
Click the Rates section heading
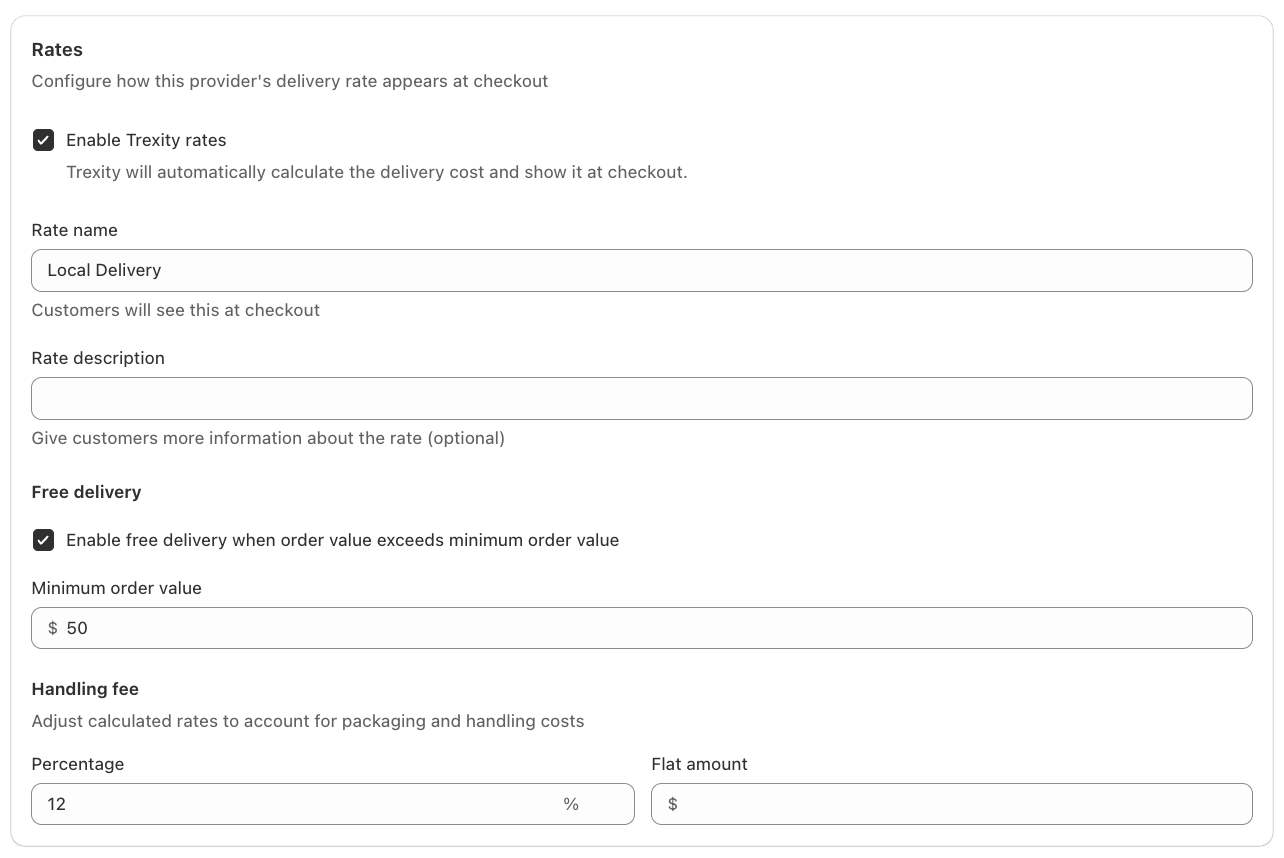57,50
